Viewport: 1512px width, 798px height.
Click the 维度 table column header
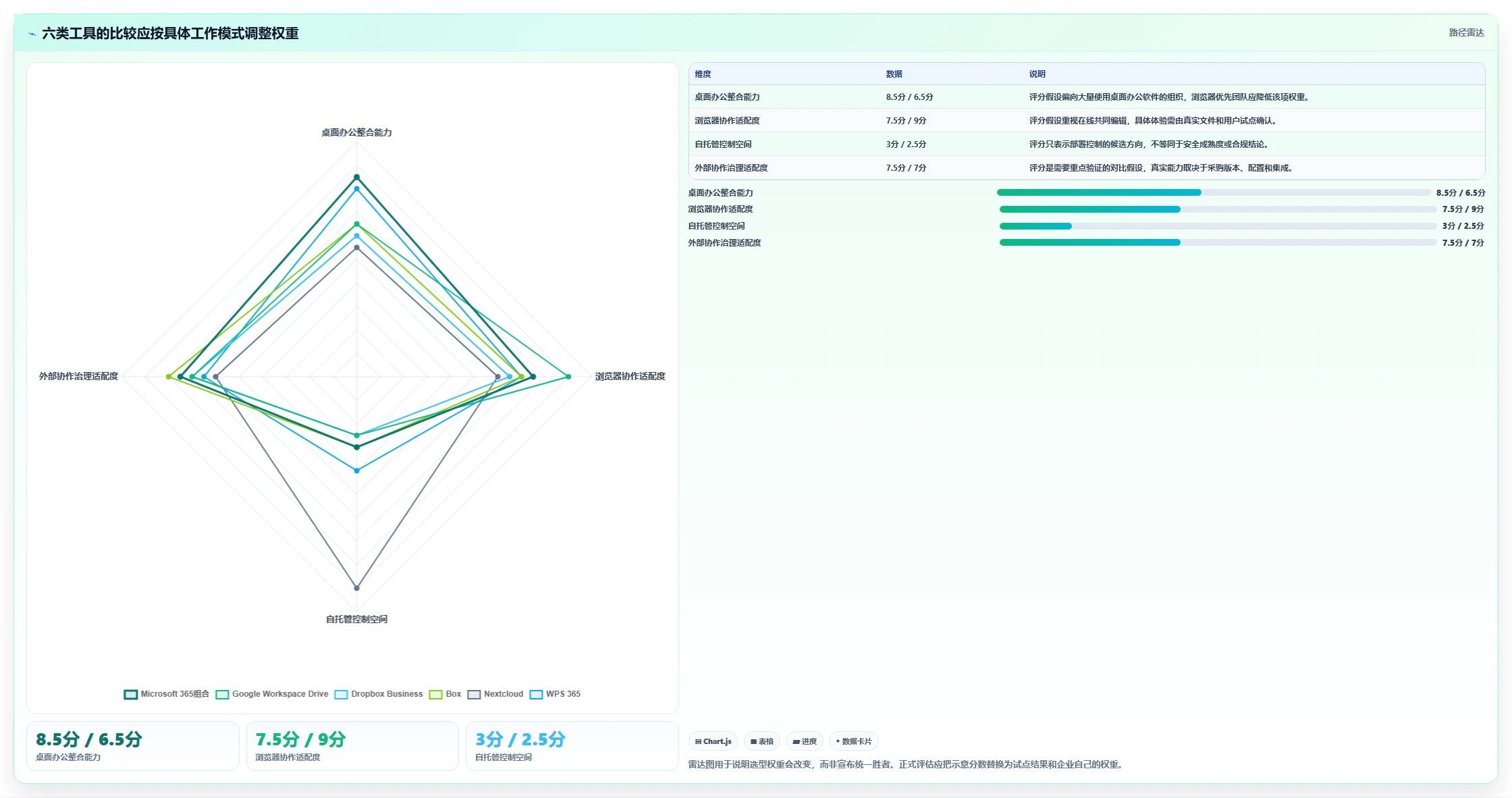(703, 74)
